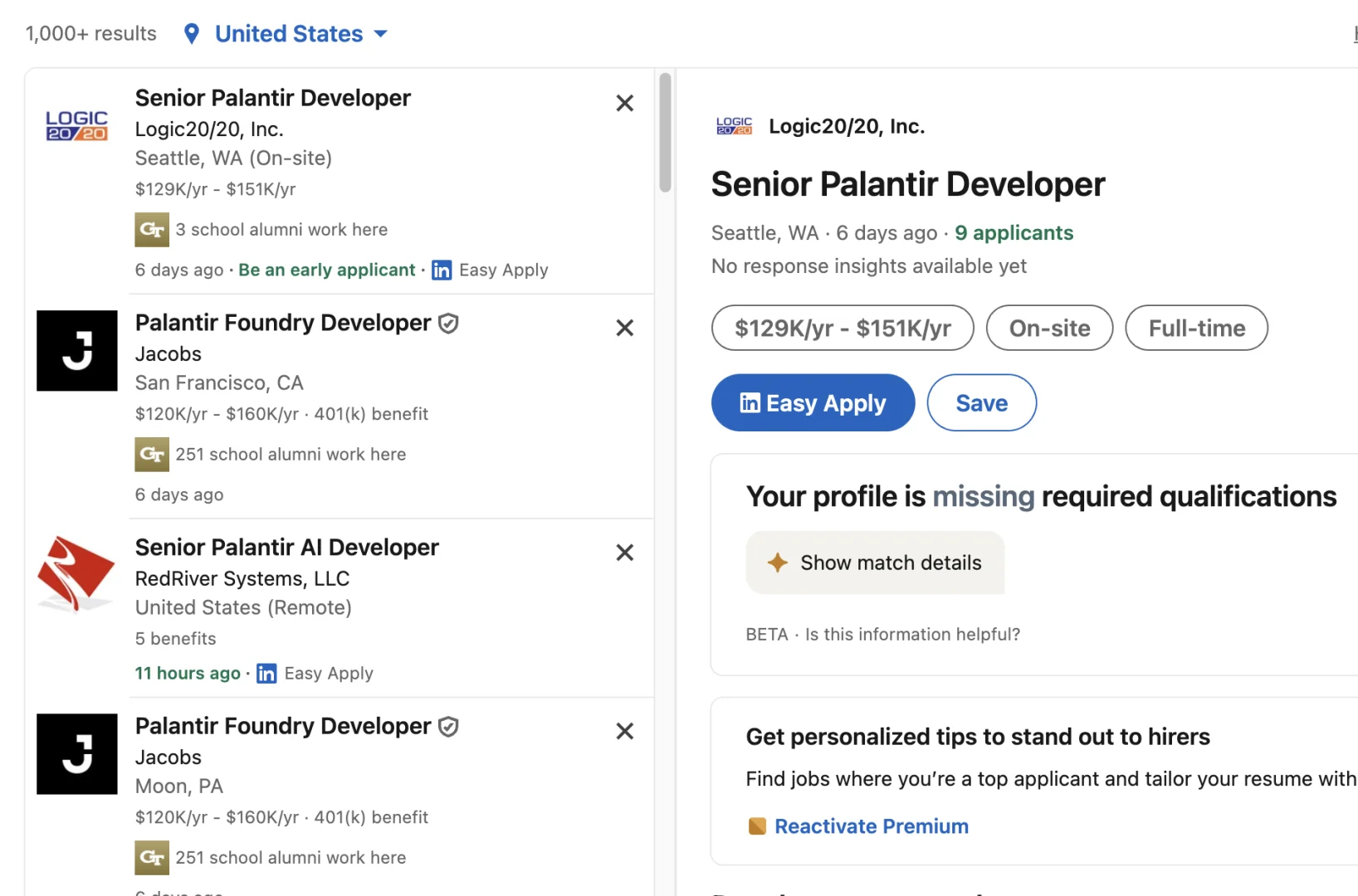This screenshot has width=1358, height=896.
Task: Open the Palantir Foundry Developer Moon, PA listing
Action: [283, 726]
